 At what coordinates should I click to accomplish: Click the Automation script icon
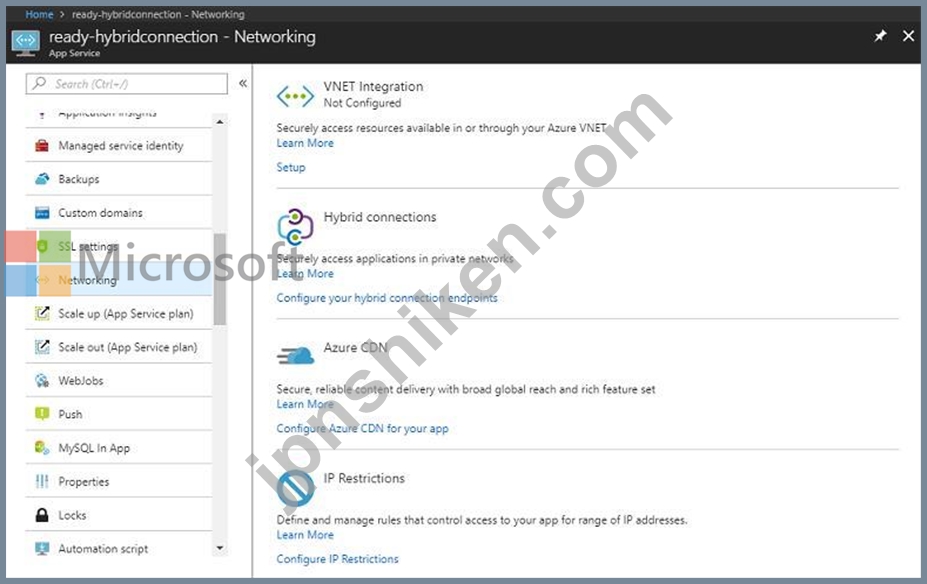click(42, 549)
